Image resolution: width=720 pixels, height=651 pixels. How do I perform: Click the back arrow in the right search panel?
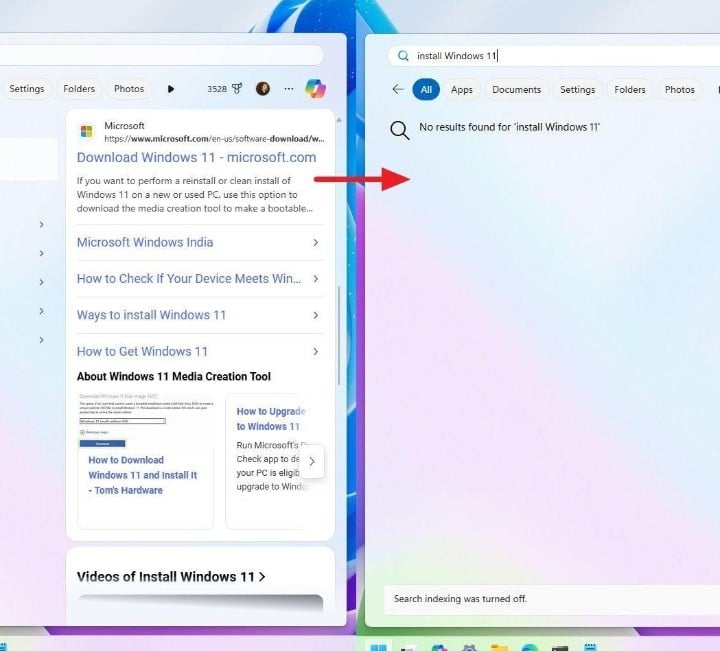point(398,89)
